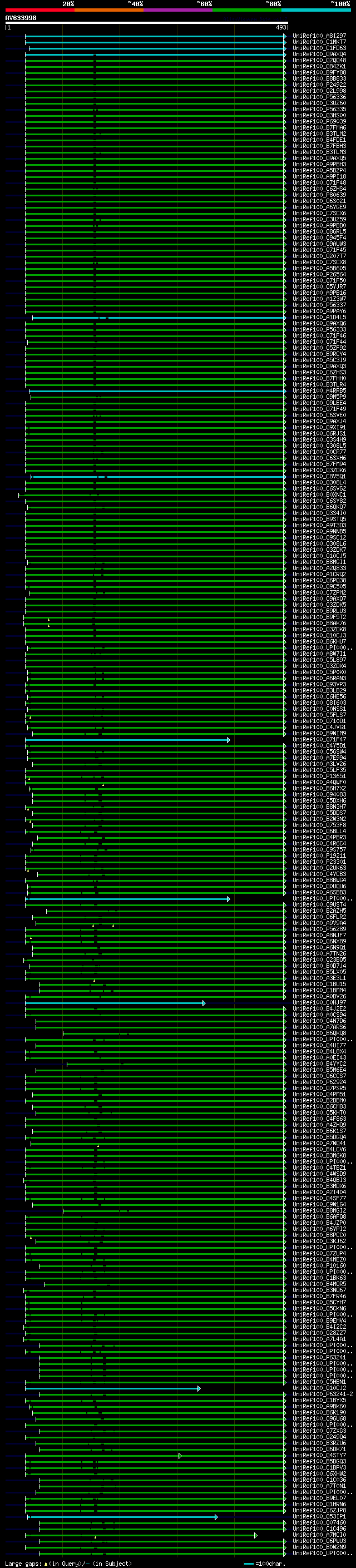Select the UniRef100_Q2L998 label
The image size is (356, 1568).
click(x=319, y=91)
